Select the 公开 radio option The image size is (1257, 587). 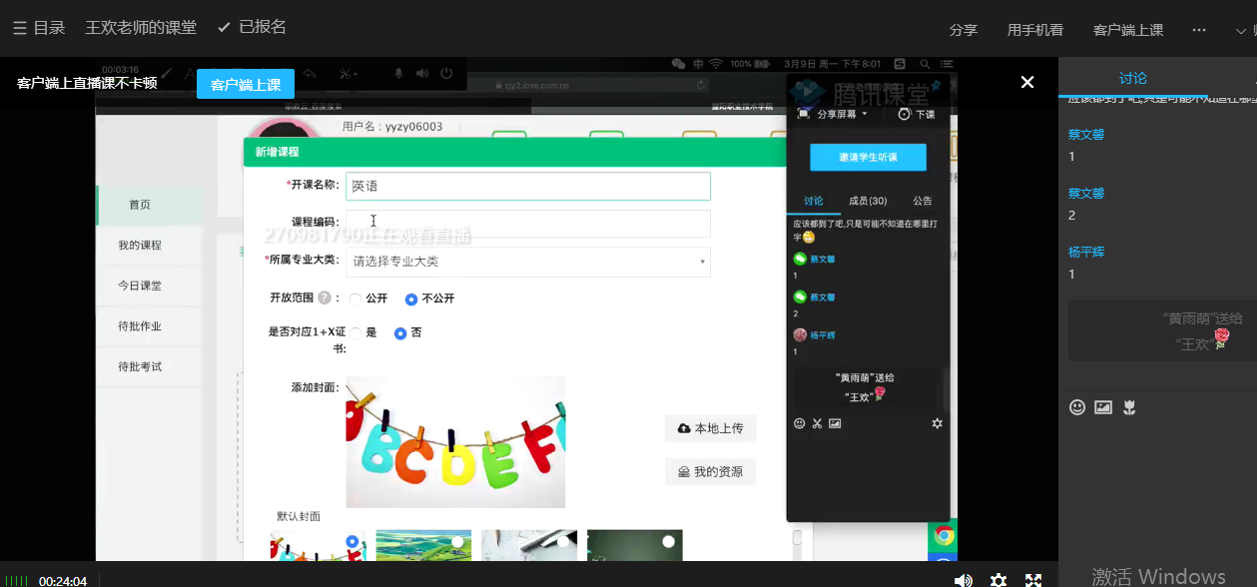pyautogui.click(x=356, y=299)
